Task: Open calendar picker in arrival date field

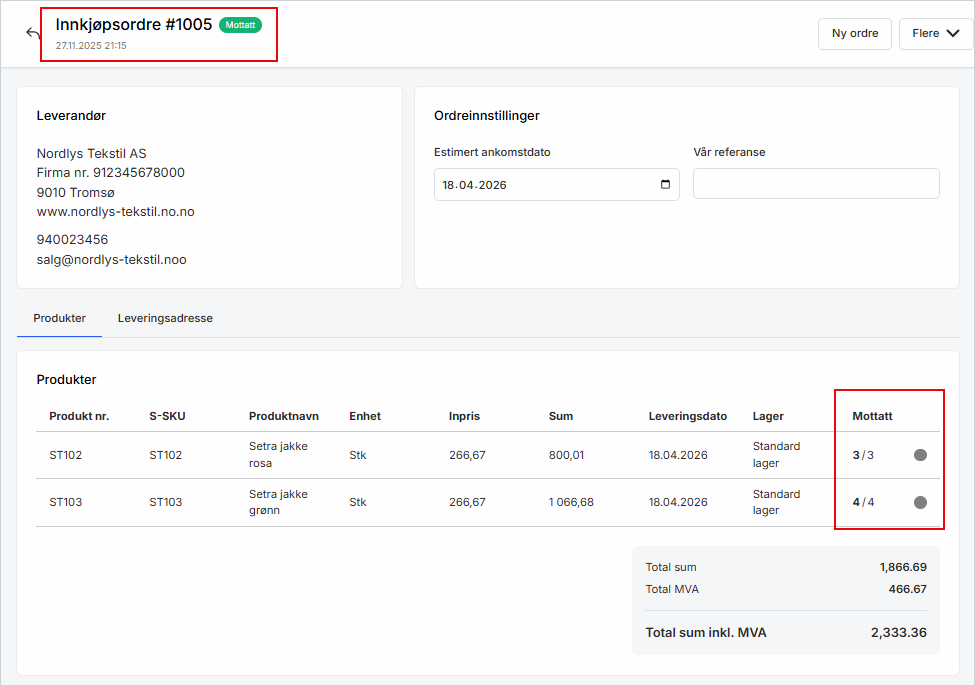Action: [x=666, y=185]
